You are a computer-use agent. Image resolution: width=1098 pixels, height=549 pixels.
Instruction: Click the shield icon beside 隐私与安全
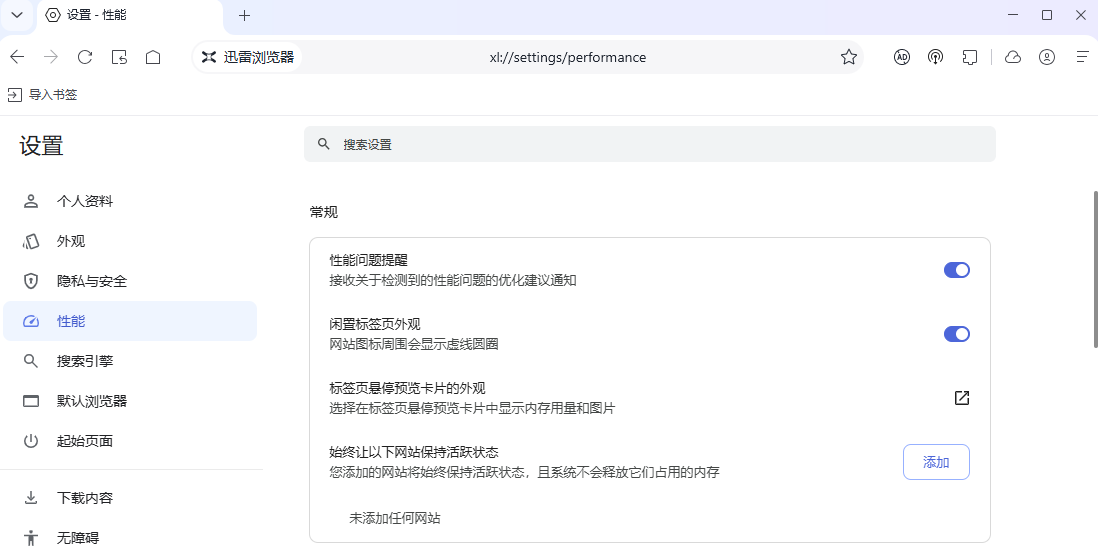tap(31, 282)
